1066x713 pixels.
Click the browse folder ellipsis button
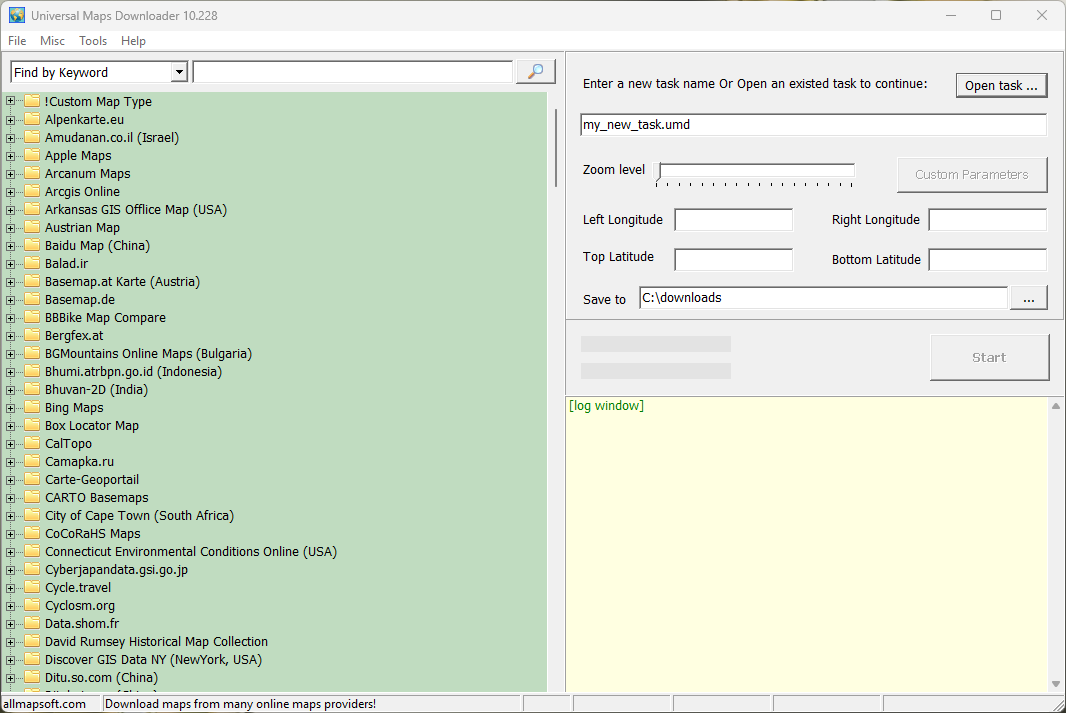[x=1029, y=298]
